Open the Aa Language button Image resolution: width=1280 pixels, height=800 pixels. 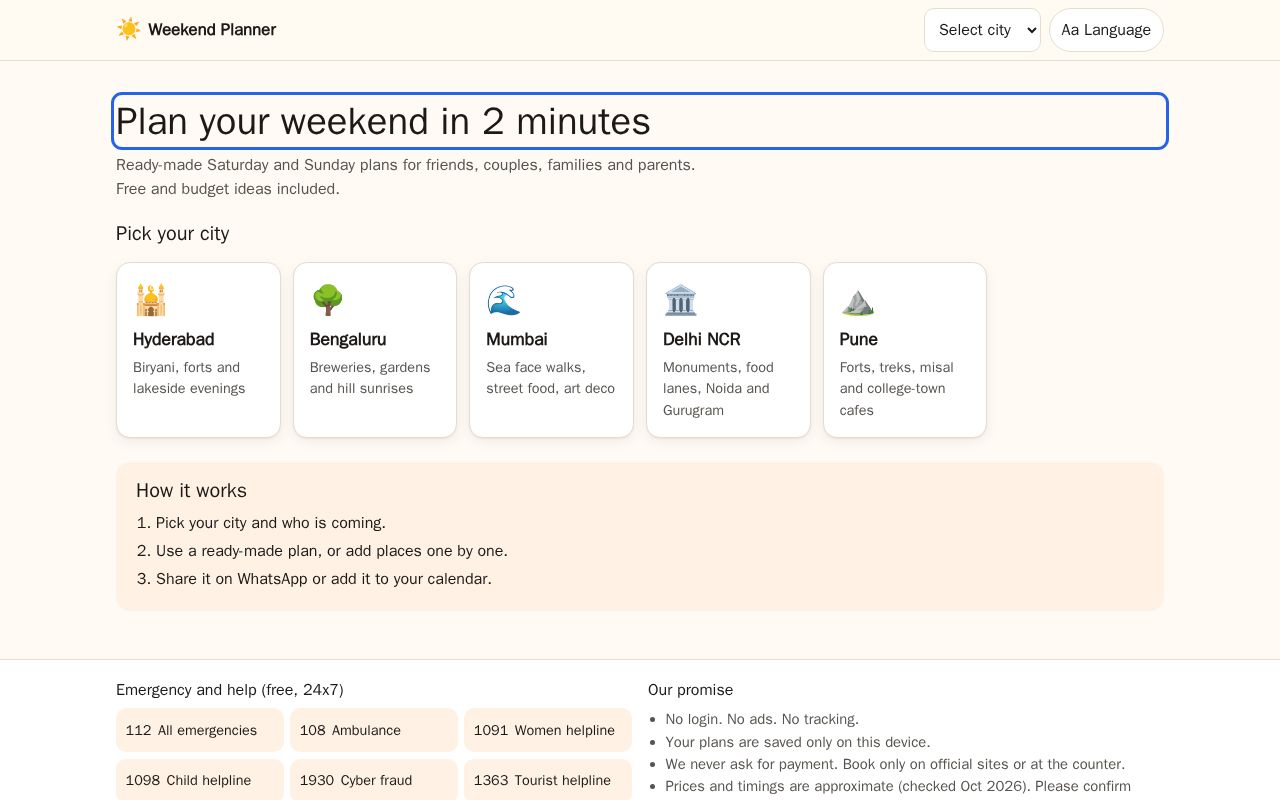coord(1106,30)
